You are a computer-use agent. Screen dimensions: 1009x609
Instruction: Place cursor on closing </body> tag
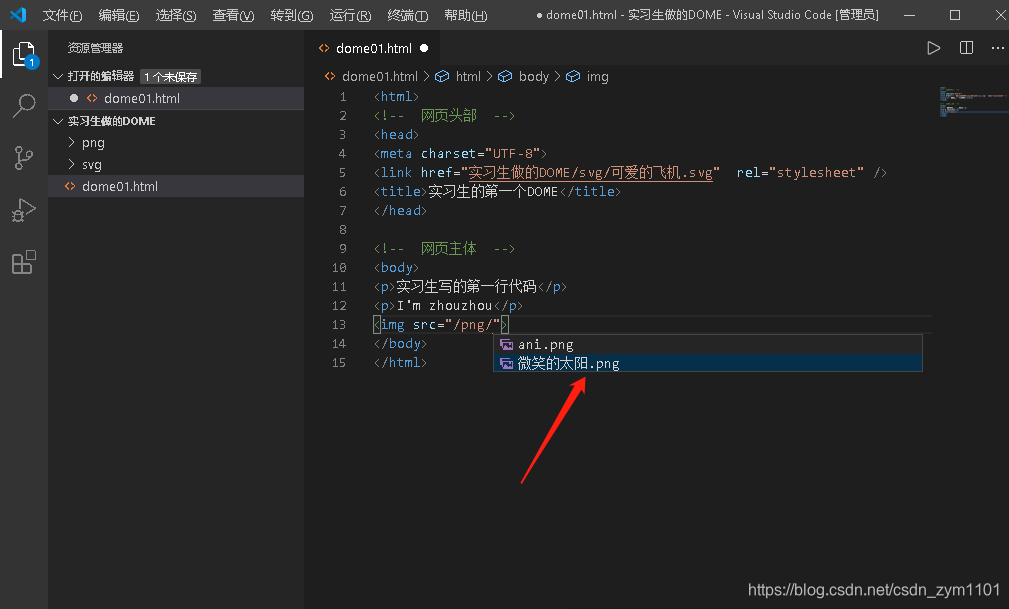(400, 343)
